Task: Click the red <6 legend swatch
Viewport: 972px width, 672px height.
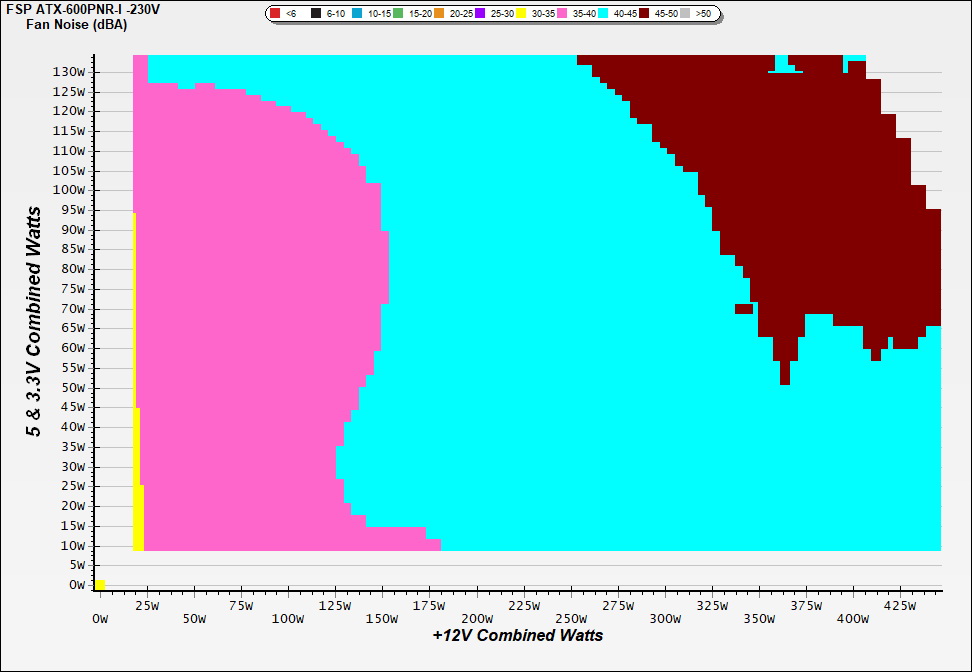Action: (x=276, y=14)
